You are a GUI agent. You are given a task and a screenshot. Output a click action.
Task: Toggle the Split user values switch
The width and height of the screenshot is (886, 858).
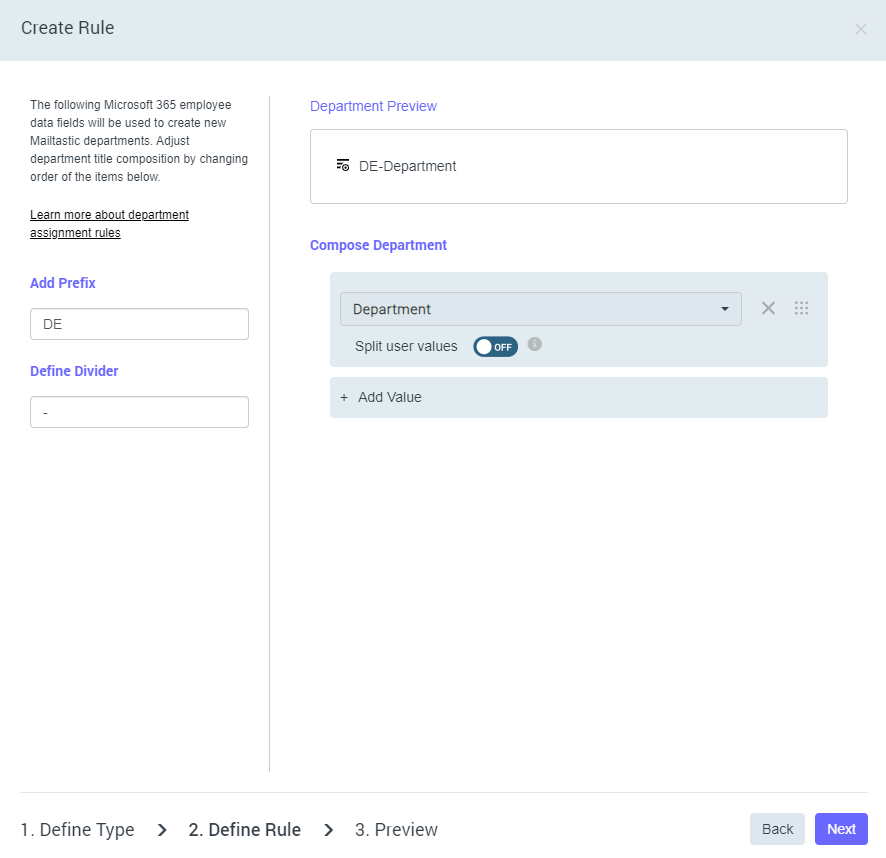495,347
